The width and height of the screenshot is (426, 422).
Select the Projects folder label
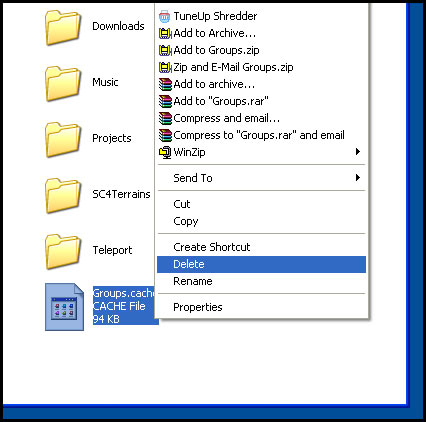[x=112, y=138]
